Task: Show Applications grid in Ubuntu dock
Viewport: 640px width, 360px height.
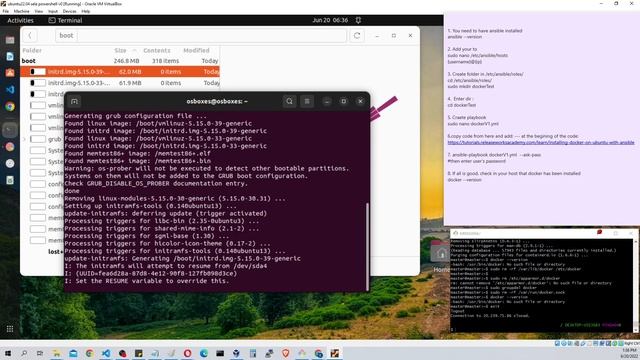Action: (10, 329)
